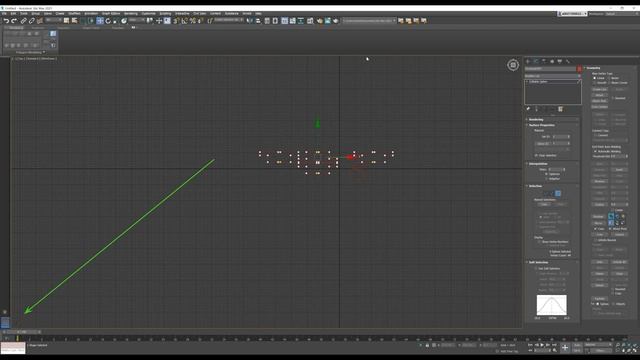Viewport: 640px width, 360px height.
Task: Activate the Select and Move tool
Action: click(x=100, y=20)
